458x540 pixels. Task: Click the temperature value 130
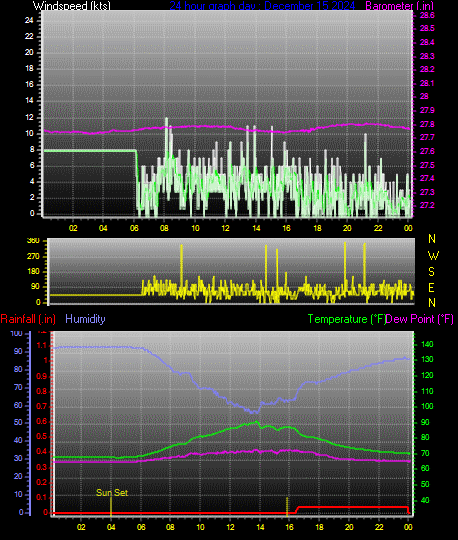427,359
